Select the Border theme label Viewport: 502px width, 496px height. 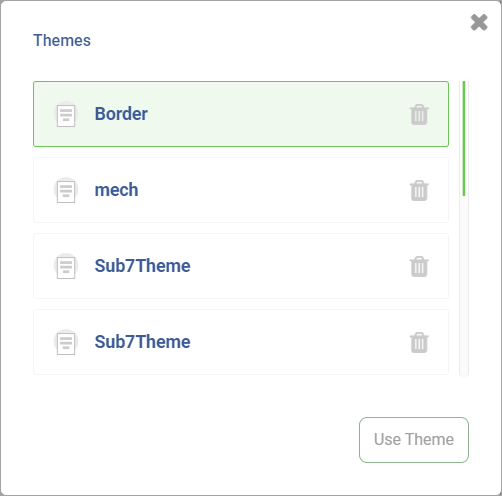tap(121, 114)
